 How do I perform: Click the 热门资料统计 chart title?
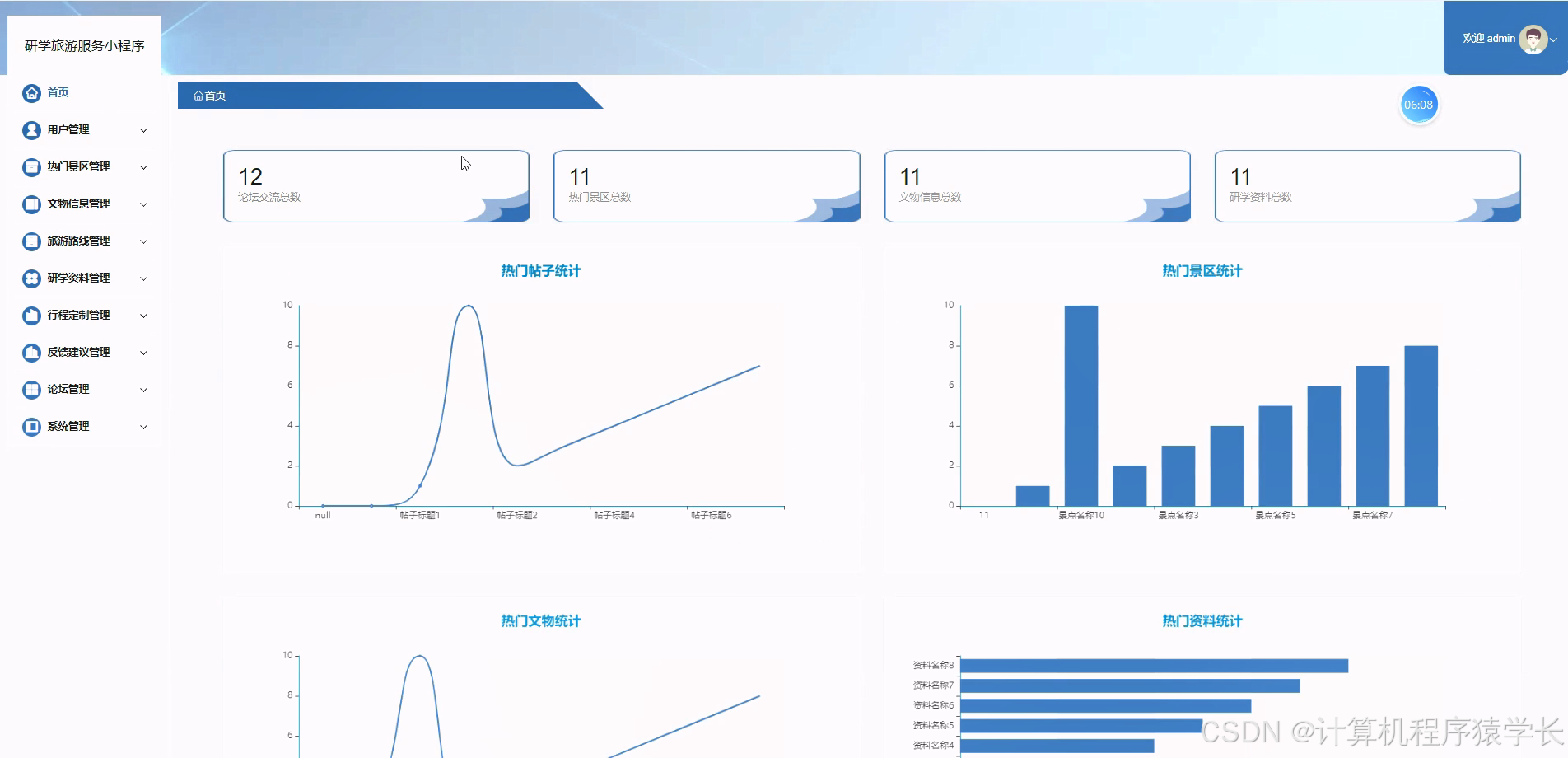[x=1202, y=621]
